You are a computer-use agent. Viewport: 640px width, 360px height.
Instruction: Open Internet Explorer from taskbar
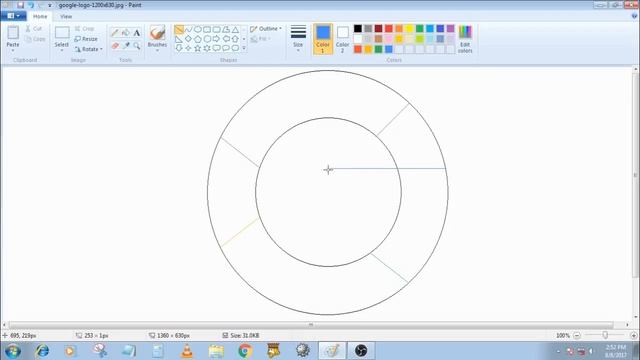42,351
